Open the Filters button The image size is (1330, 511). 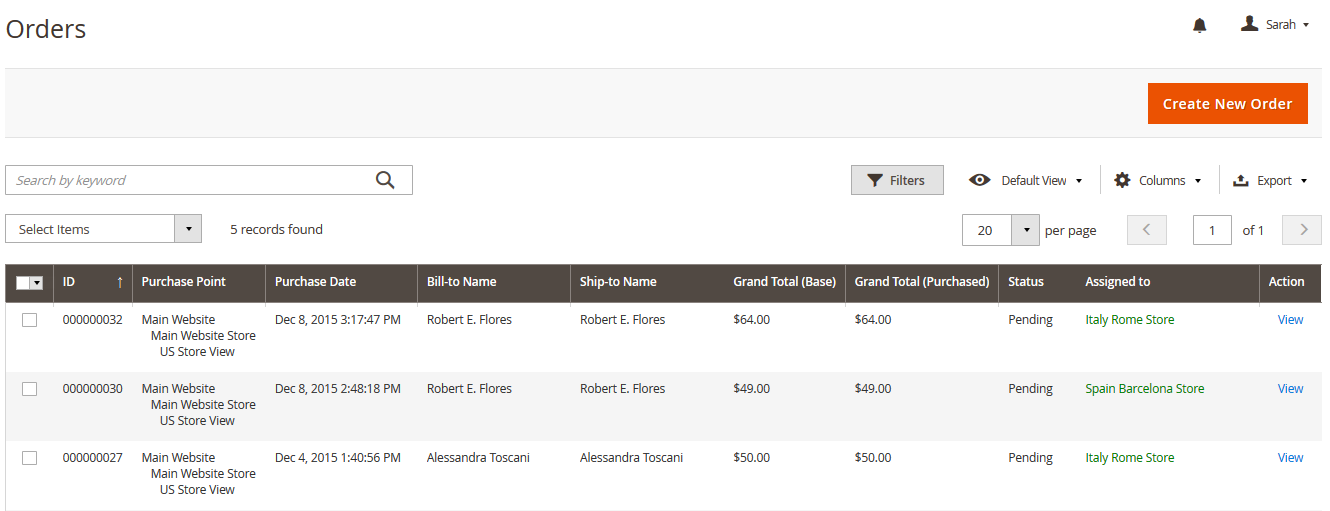tap(897, 180)
